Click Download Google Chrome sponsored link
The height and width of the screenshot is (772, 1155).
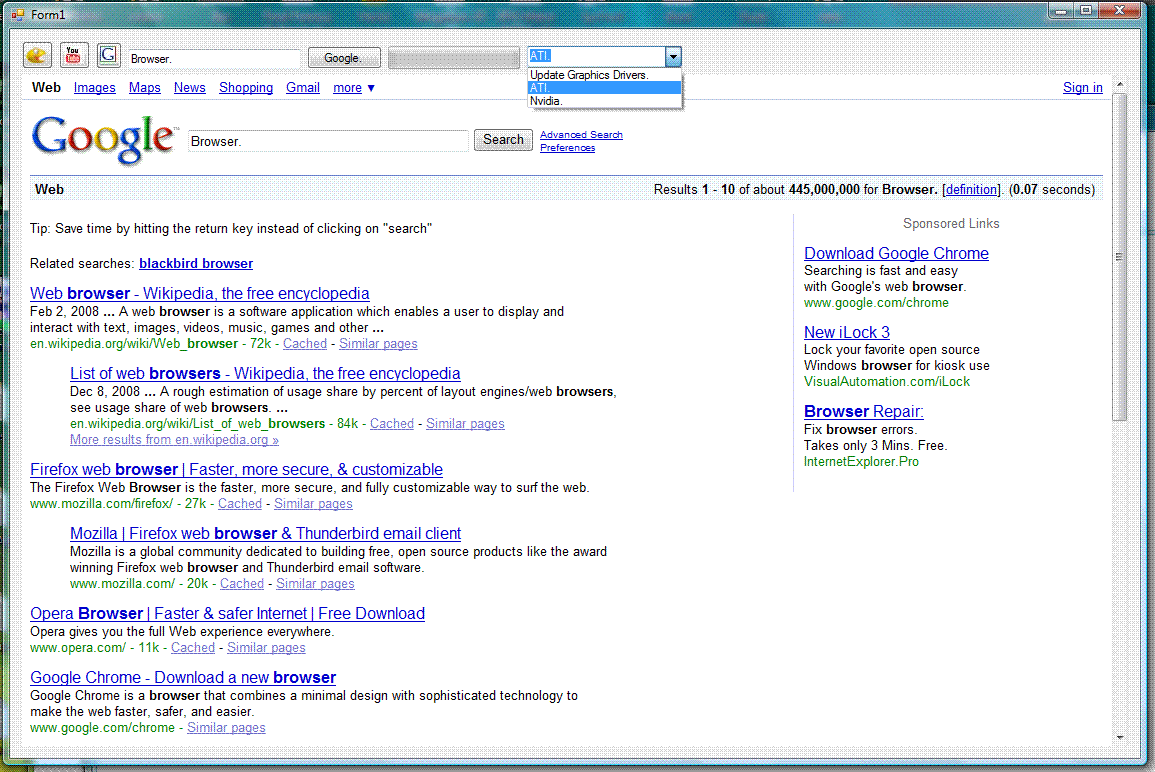click(x=896, y=253)
